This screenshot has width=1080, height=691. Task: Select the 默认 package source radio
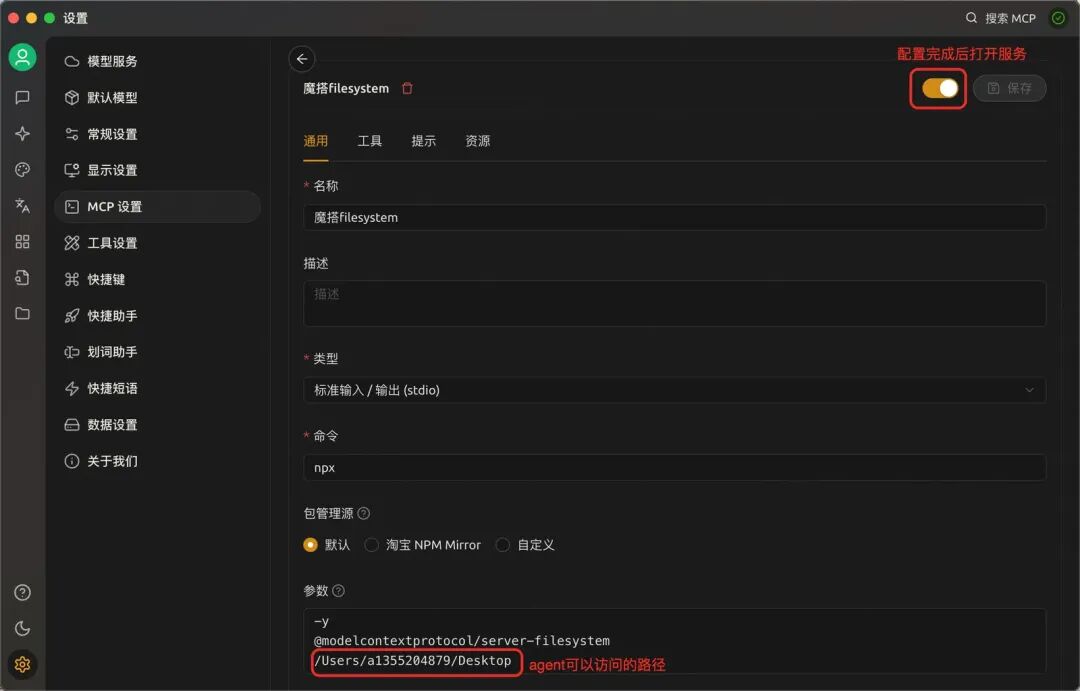point(310,545)
